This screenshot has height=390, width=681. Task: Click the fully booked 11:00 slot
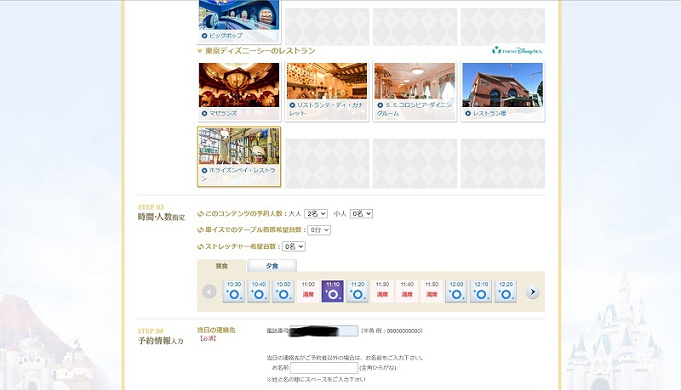[x=308, y=291]
